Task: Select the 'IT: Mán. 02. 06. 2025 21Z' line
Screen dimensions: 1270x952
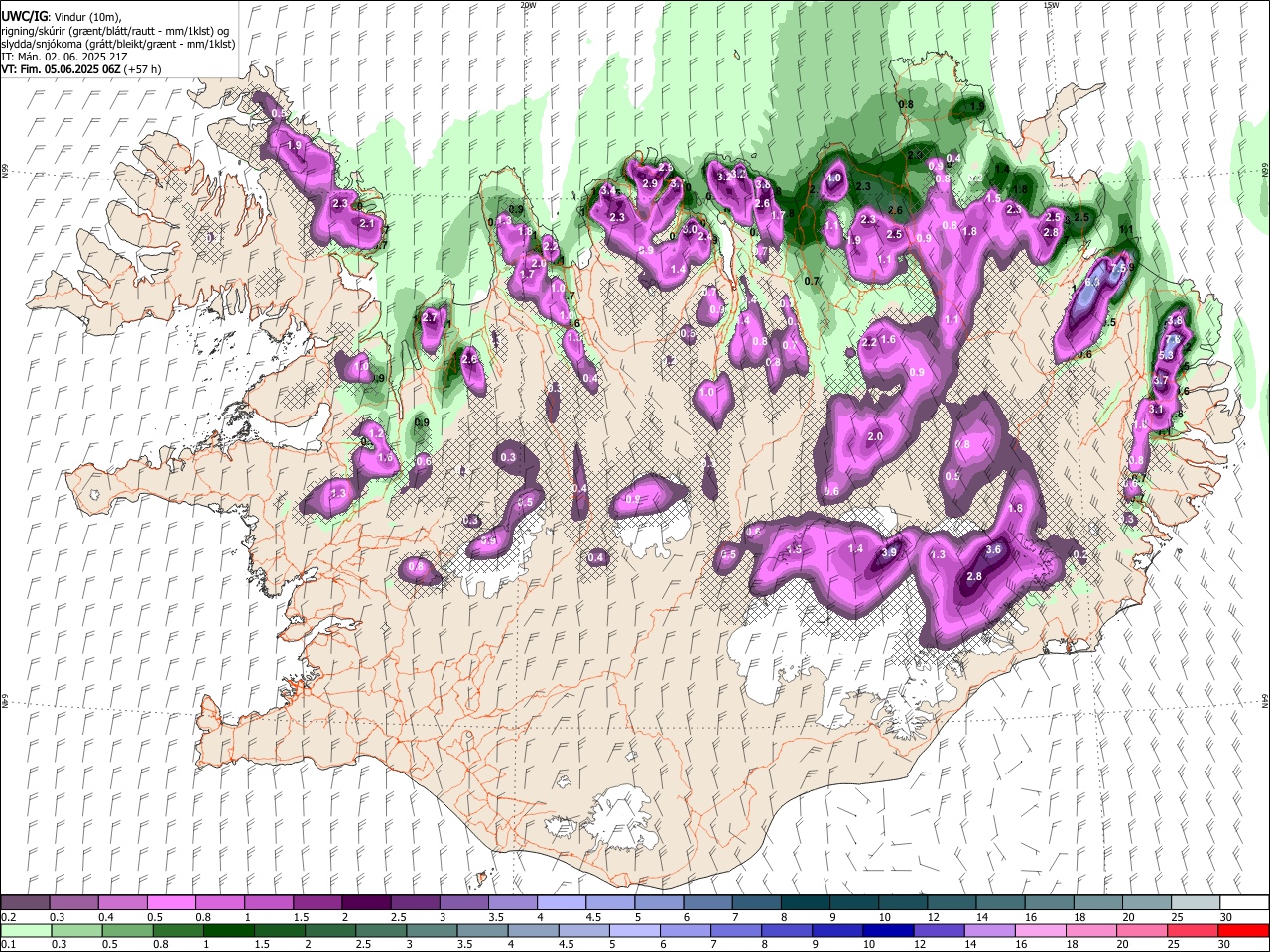Action: [x=64, y=57]
